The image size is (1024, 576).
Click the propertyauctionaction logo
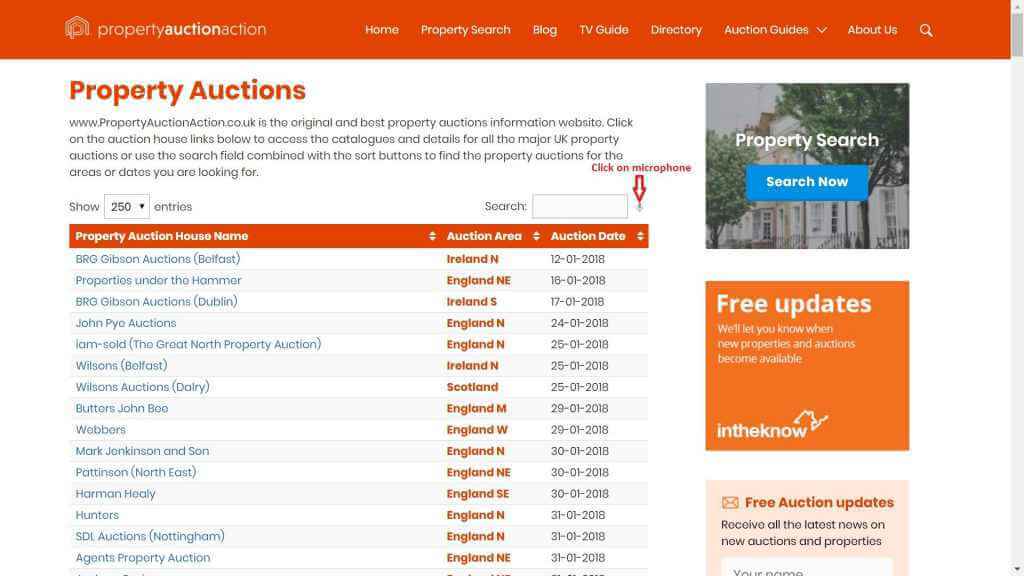(x=165, y=29)
